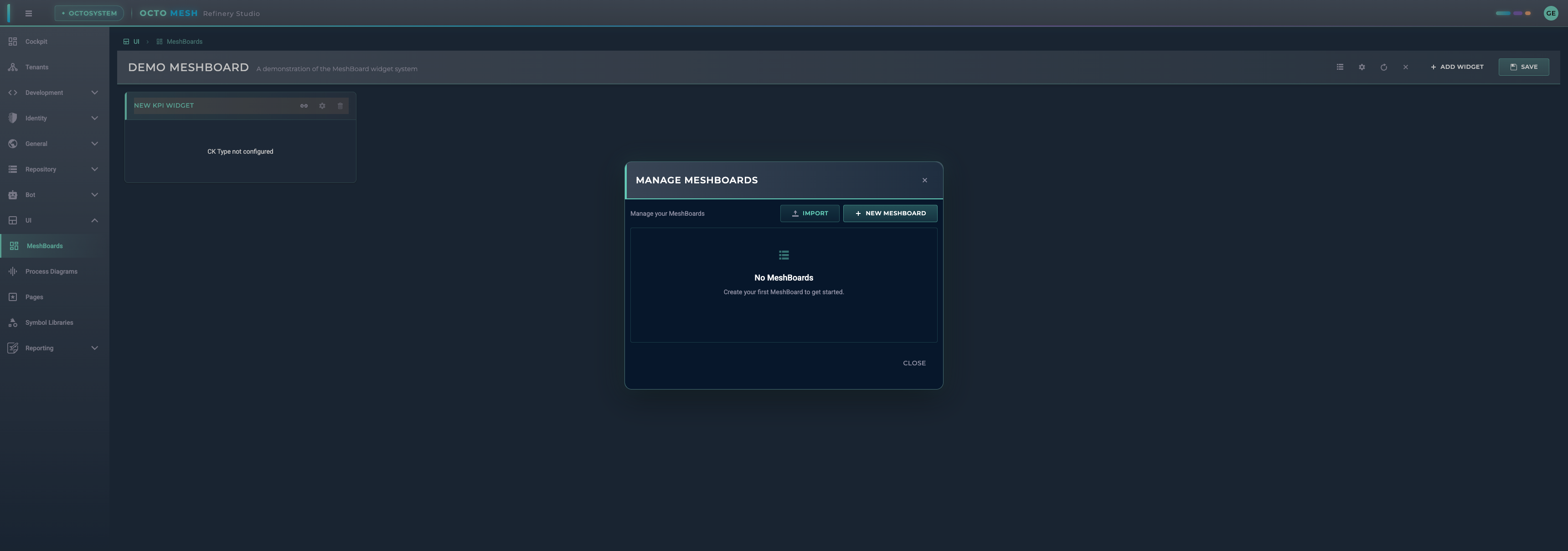Open the link settings on New KPI Widget

coord(304,106)
